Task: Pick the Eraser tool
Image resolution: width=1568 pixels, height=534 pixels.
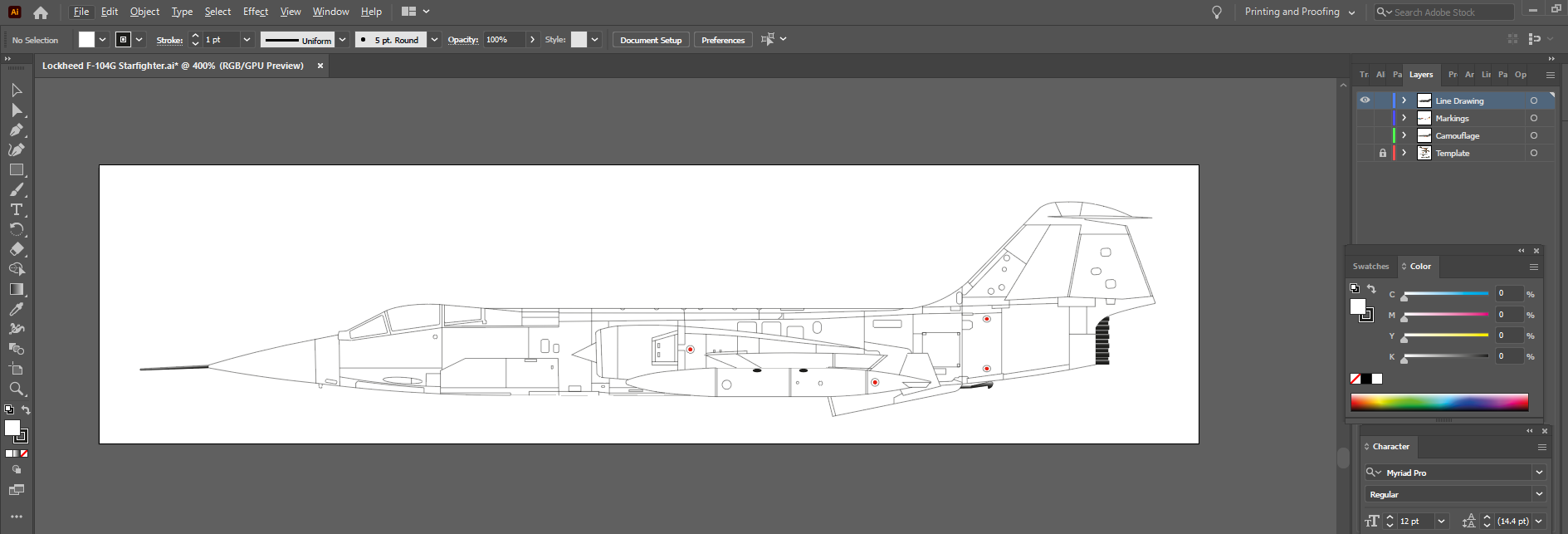Action: [x=16, y=249]
